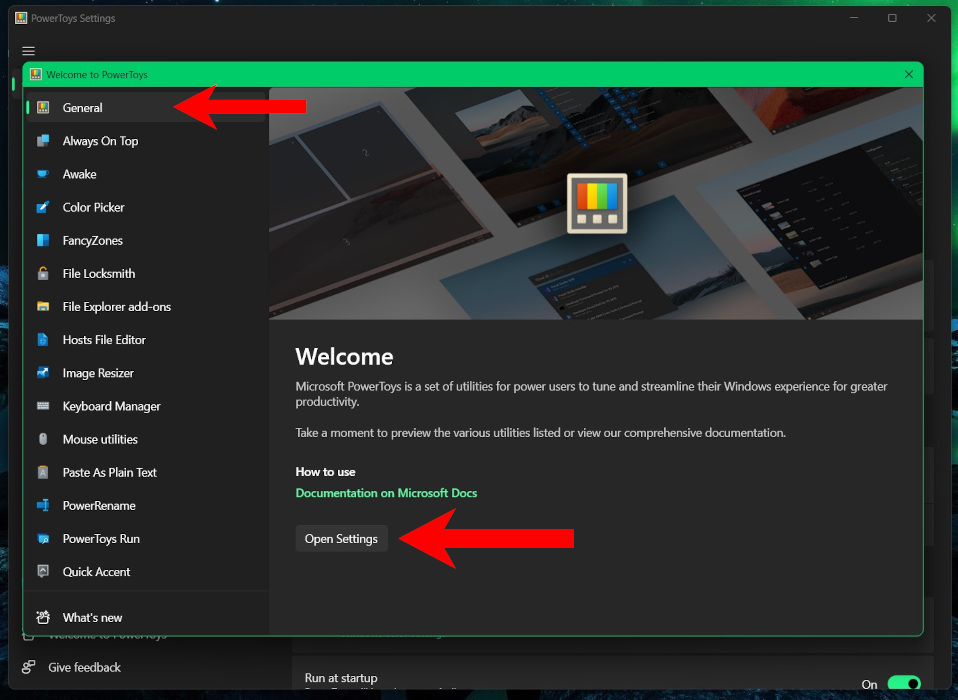Open PowerRename settings
The height and width of the screenshot is (700, 958).
(x=96, y=505)
